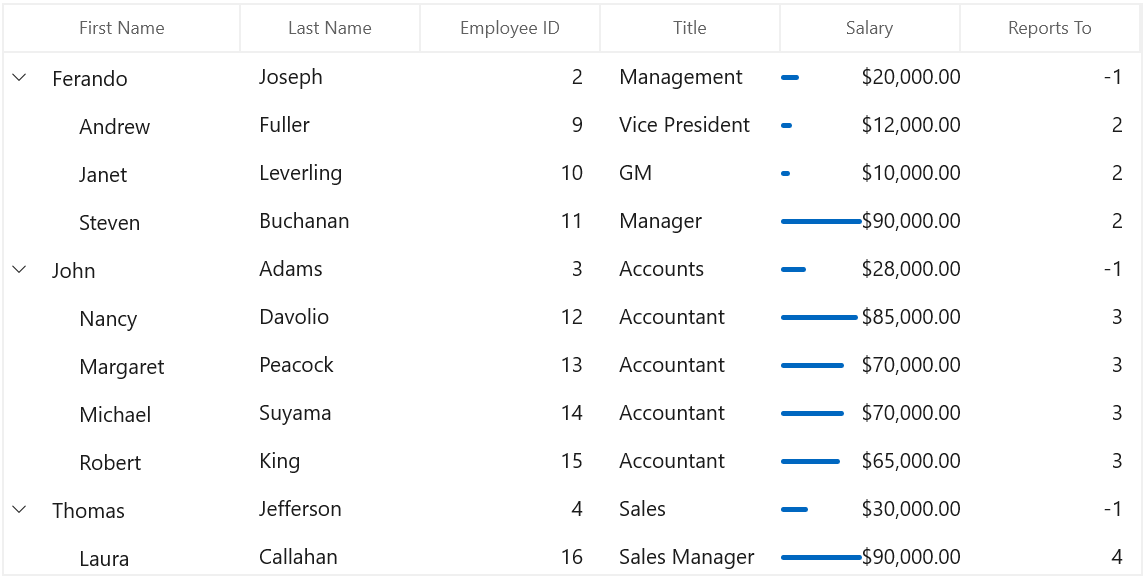Screen dimensions: 1146x579
Task: Select first name cell Laura
Action: click(105, 559)
